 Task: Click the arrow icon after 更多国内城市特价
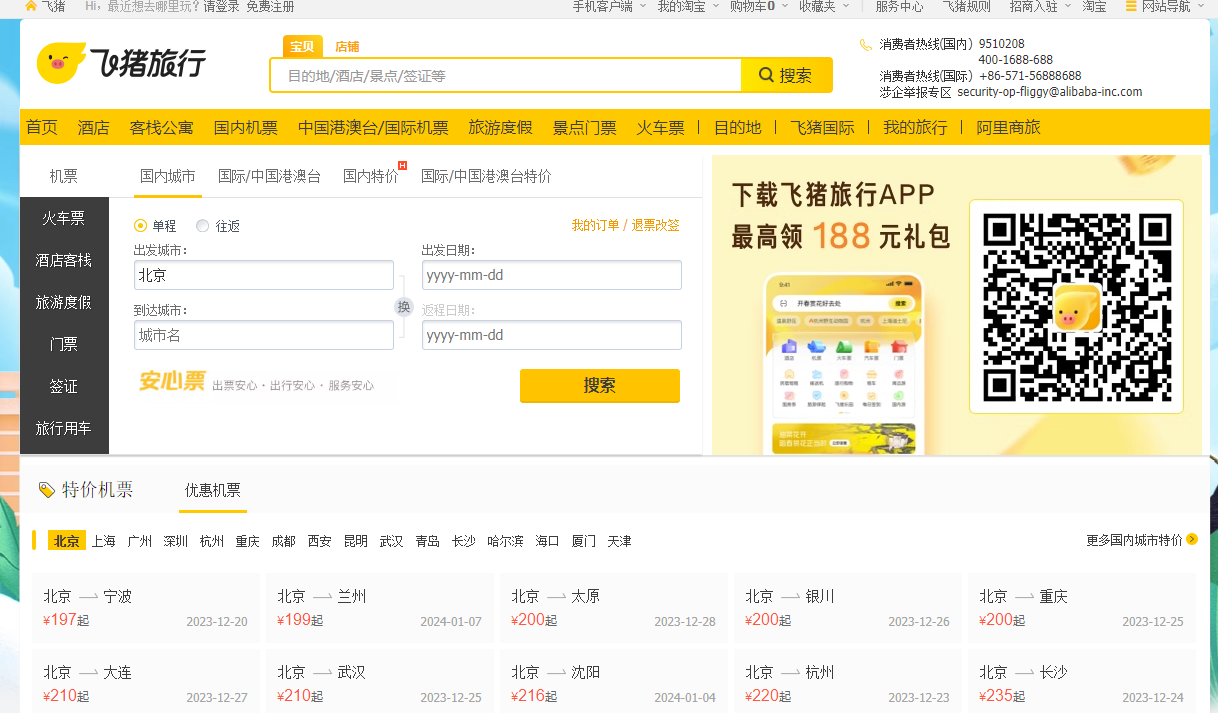pos(1192,540)
